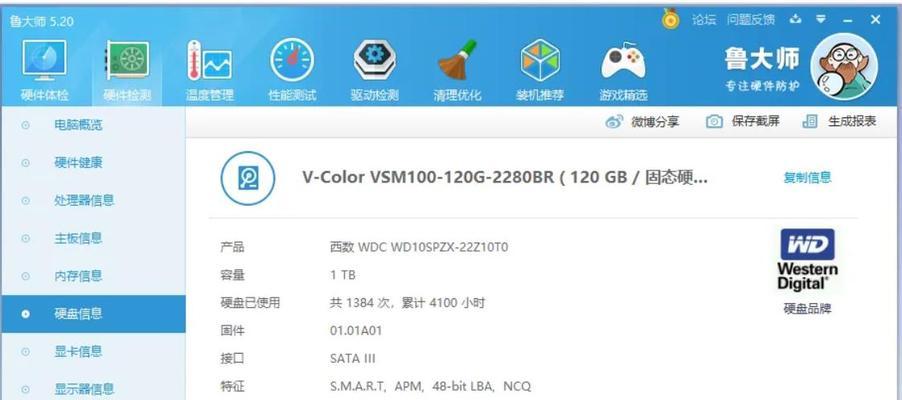Launch 性能测试 speedometer icon
This screenshot has height=400, width=902.
pos(292,60)
